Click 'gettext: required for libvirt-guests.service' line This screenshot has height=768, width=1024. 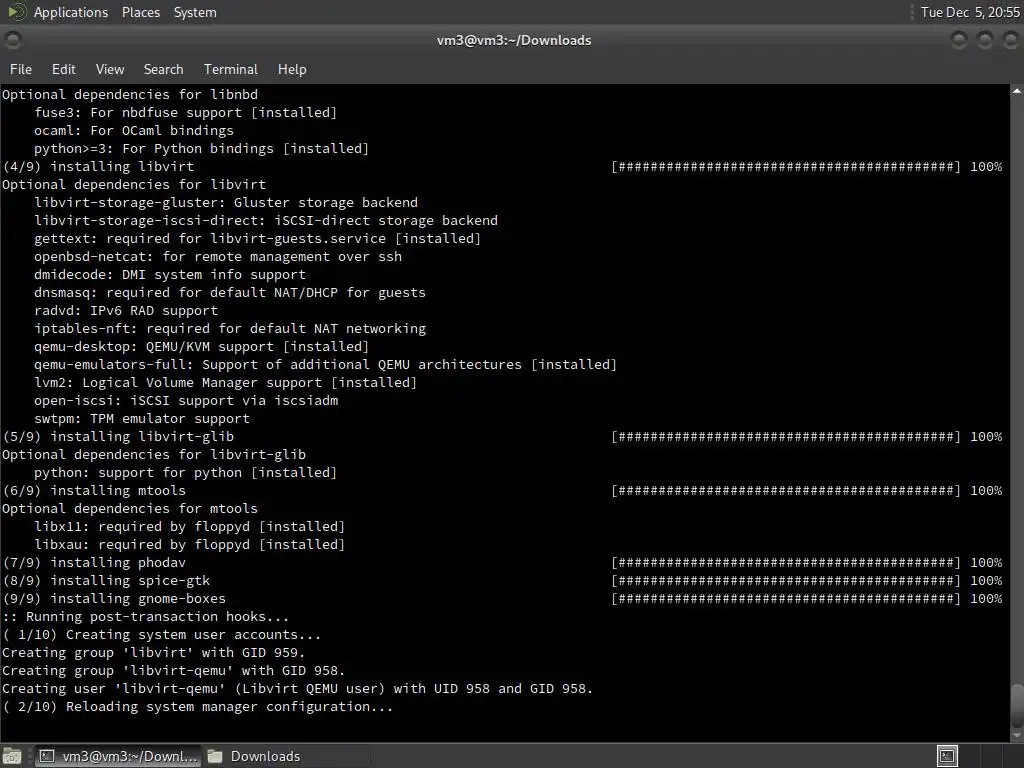pyautogui.click(x=257, y=238)
